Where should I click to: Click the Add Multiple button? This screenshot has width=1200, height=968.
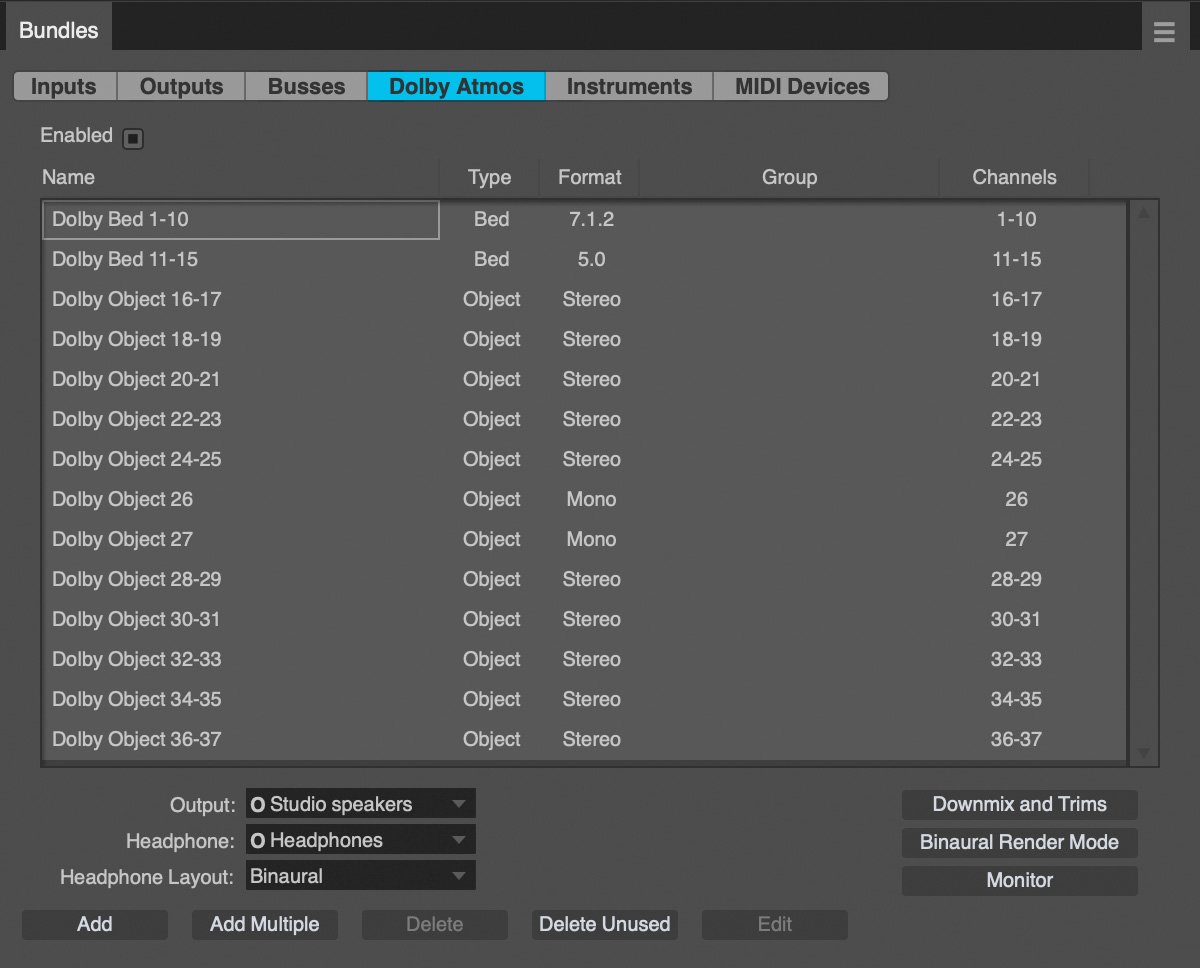pos(265,924)
